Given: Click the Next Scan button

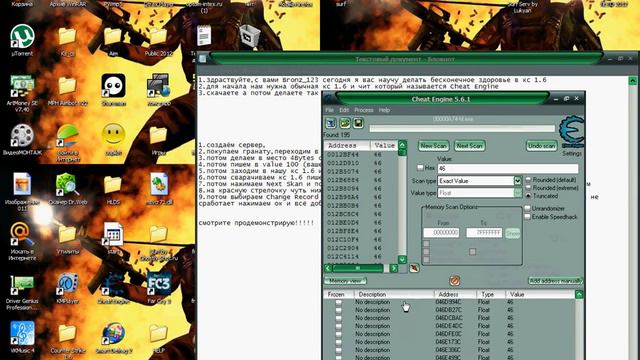Looking at the screenshot, I should coord(469,146).
